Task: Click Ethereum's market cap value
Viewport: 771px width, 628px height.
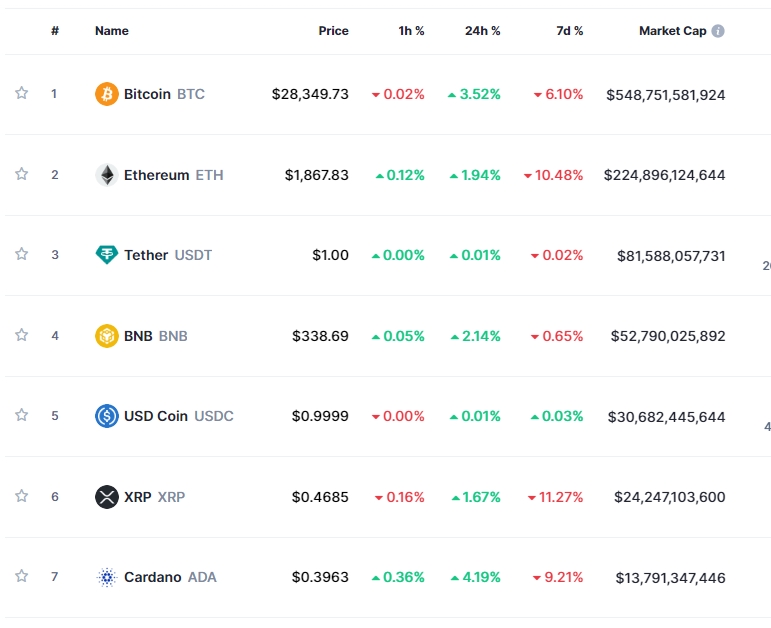Action: 664,175
